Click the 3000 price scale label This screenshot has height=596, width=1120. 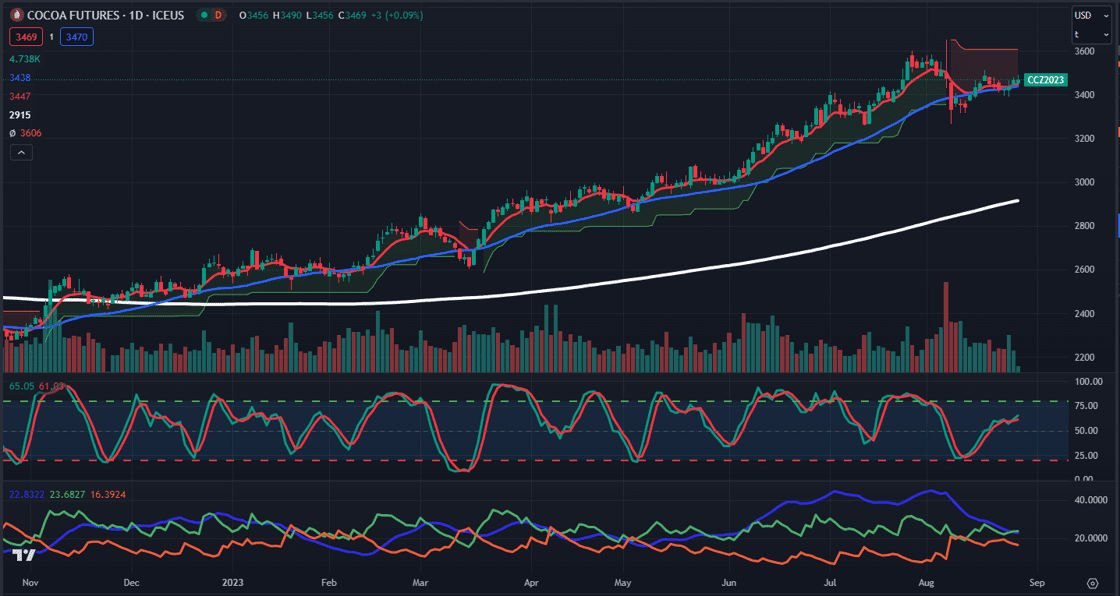1085,182
